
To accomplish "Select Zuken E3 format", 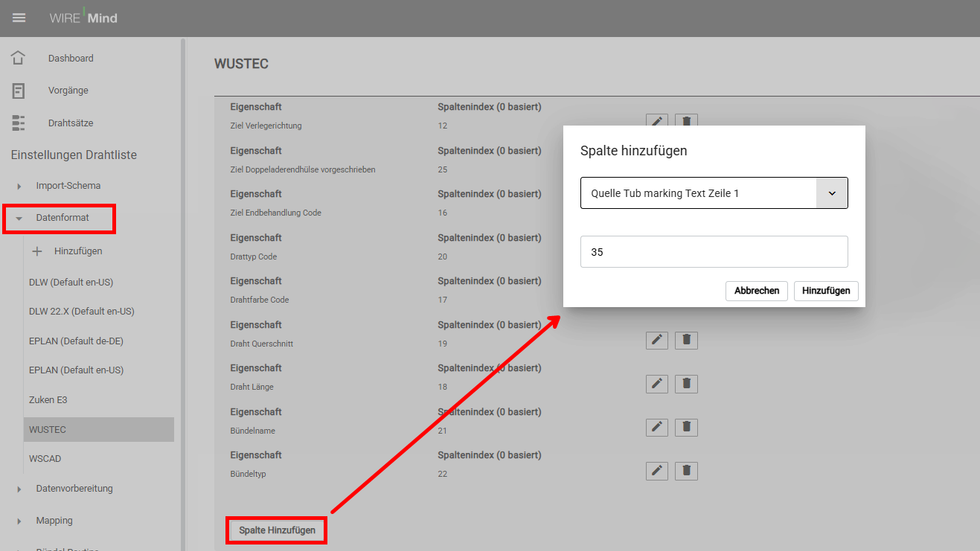I will [x=48, y=400].
